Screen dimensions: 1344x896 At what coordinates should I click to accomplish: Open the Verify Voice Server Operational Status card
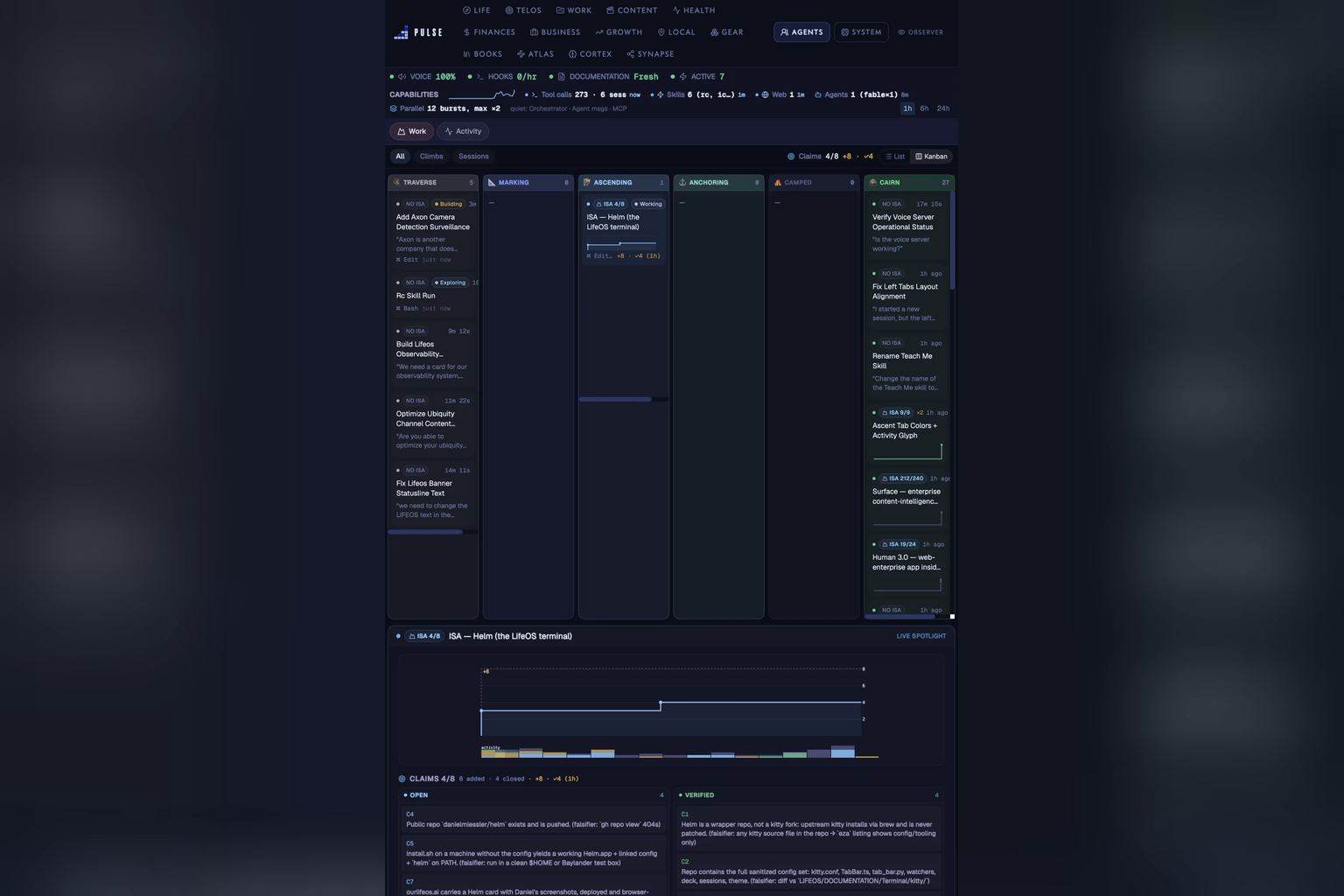point(906,227)
